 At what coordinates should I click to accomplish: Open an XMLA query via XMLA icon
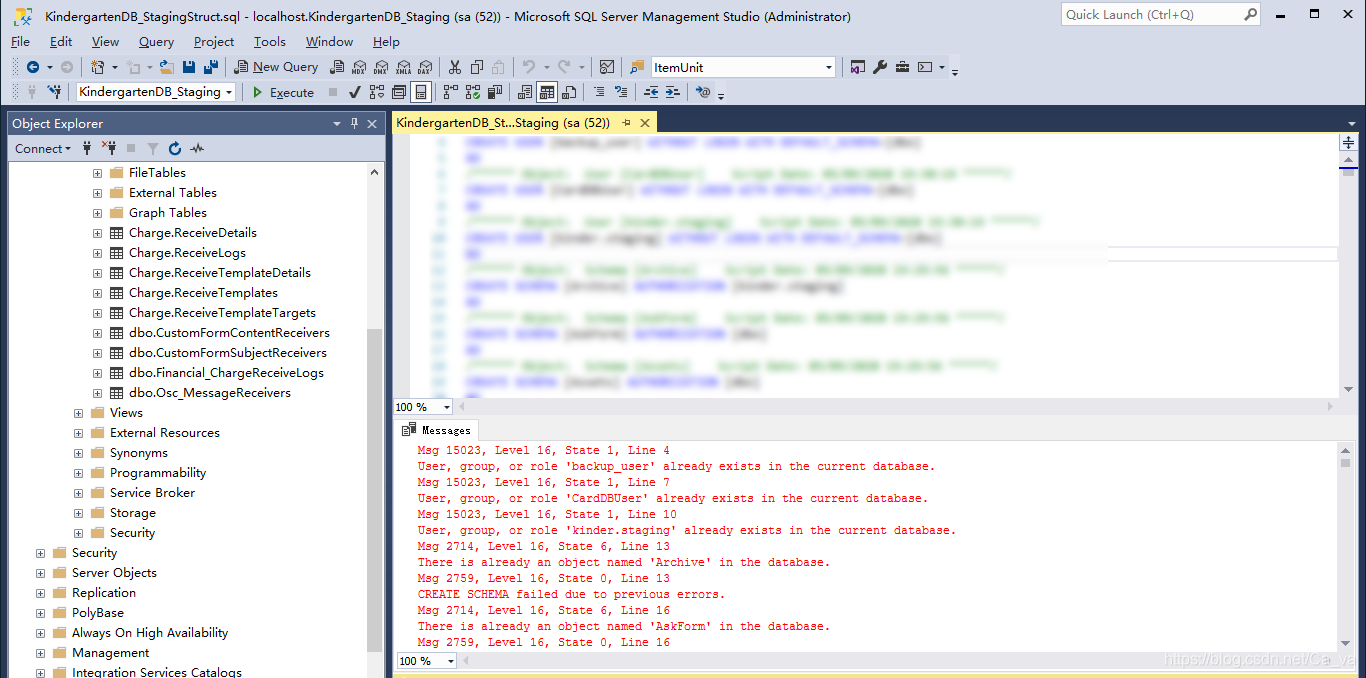tap(403, 67)
